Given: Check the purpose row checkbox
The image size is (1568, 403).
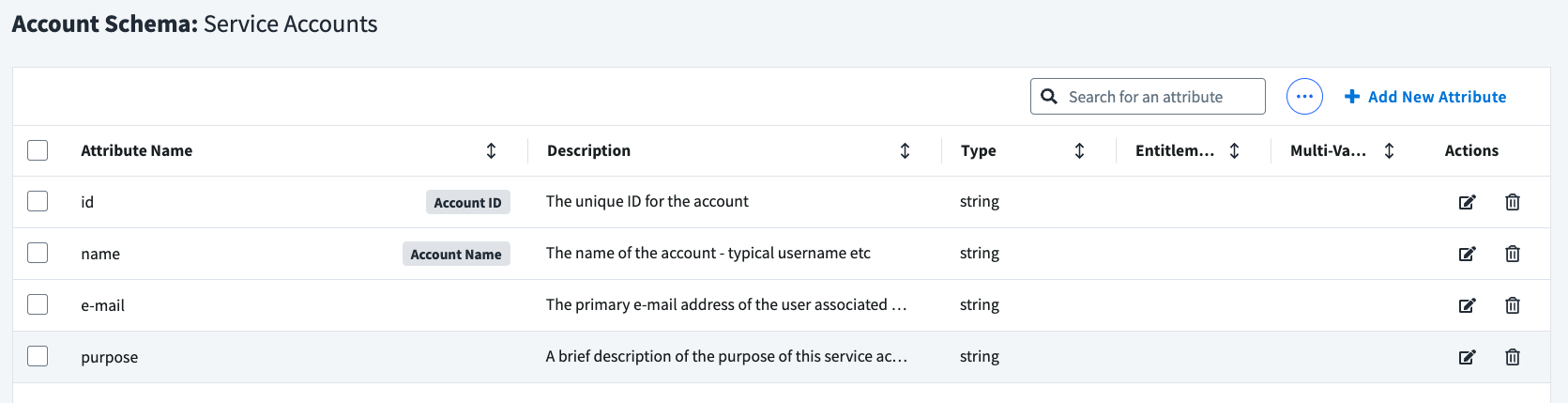Looking at the screenshot, I should 38,356.
